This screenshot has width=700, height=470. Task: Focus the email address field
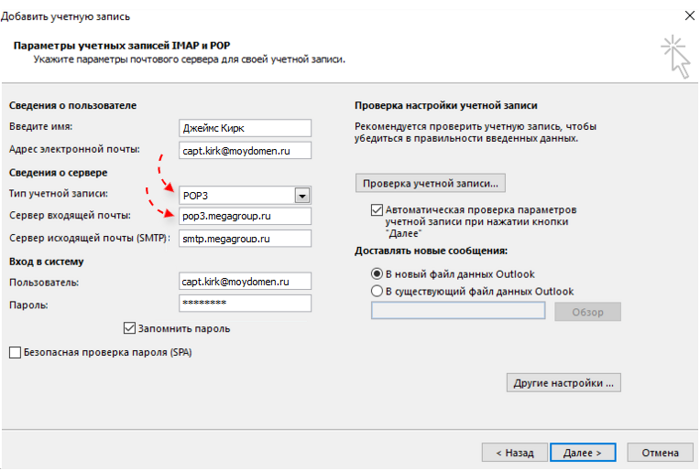click(244, 150)
